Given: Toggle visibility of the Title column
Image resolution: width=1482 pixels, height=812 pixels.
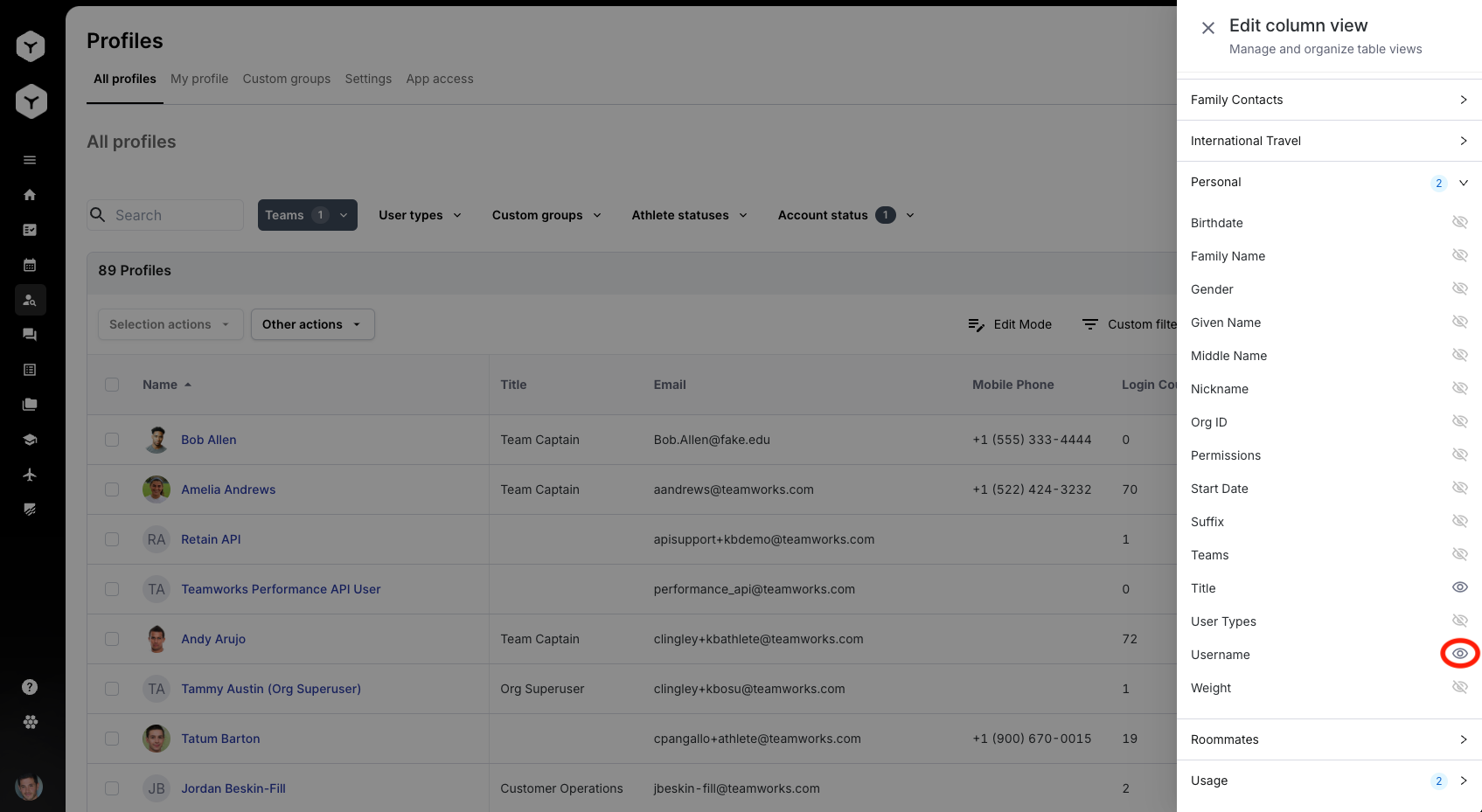Looking at the screenshot, I should [x=1459, y=587].
